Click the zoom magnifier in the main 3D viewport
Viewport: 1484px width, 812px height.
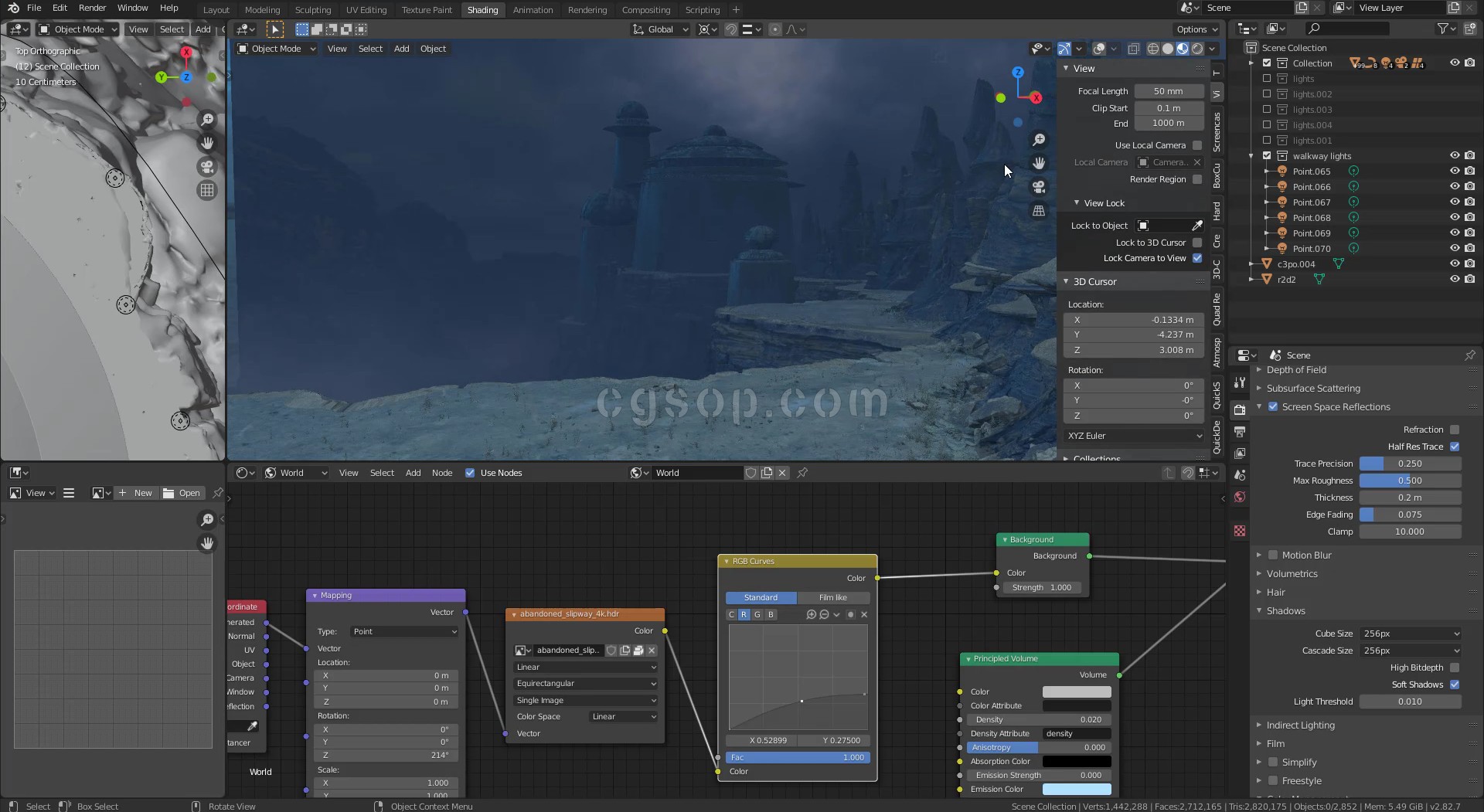[x=1039, y=140]
